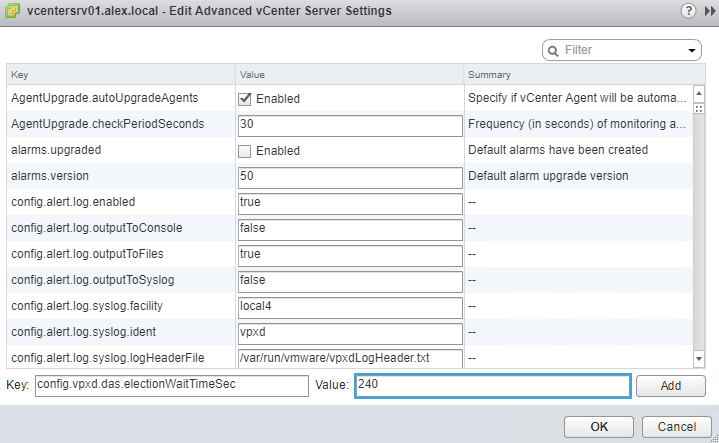719x443 pixels.
Task: Click the new Value input containing 240
Action: coord(491,385)
